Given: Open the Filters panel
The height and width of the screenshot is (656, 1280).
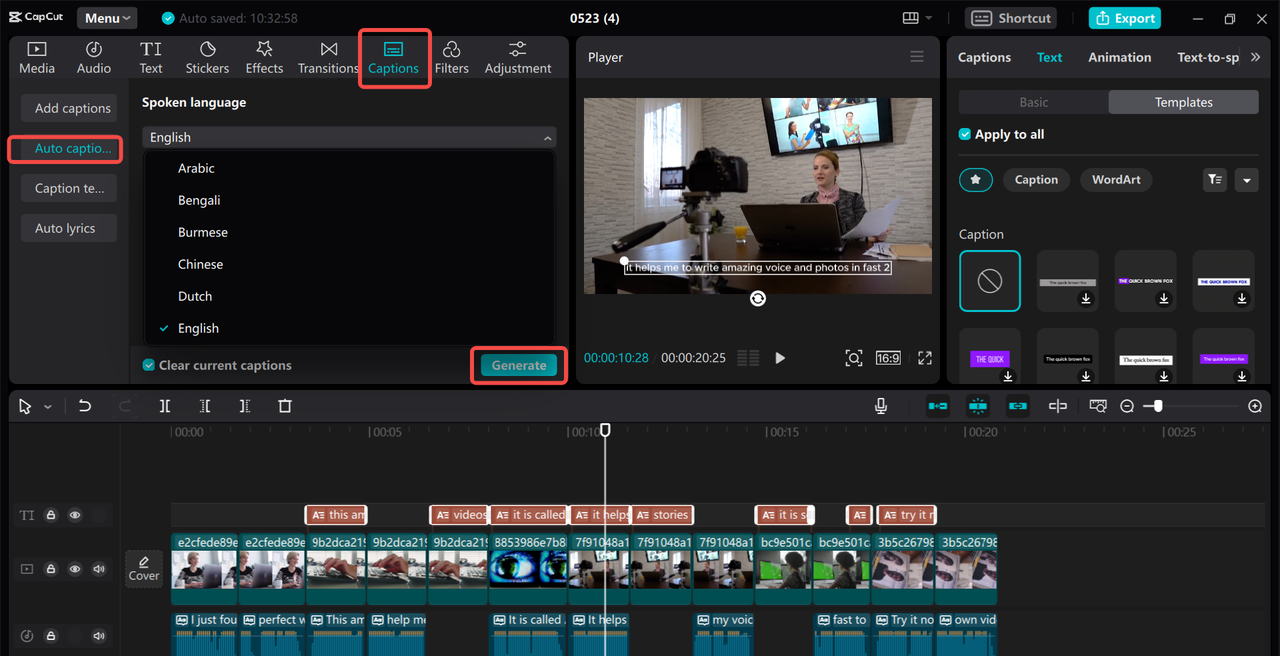Looking at the screenshot, I should [x=452, y=58].
